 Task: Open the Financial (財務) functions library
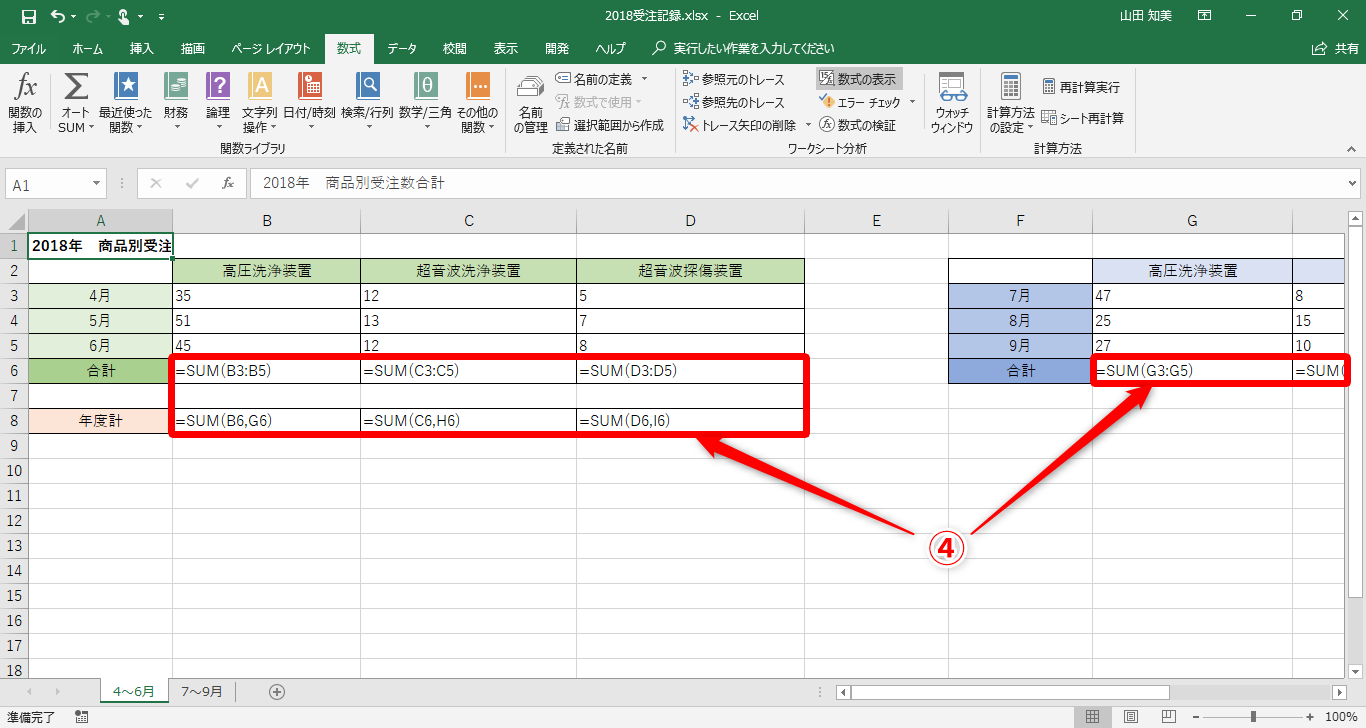tap(176, 103)
